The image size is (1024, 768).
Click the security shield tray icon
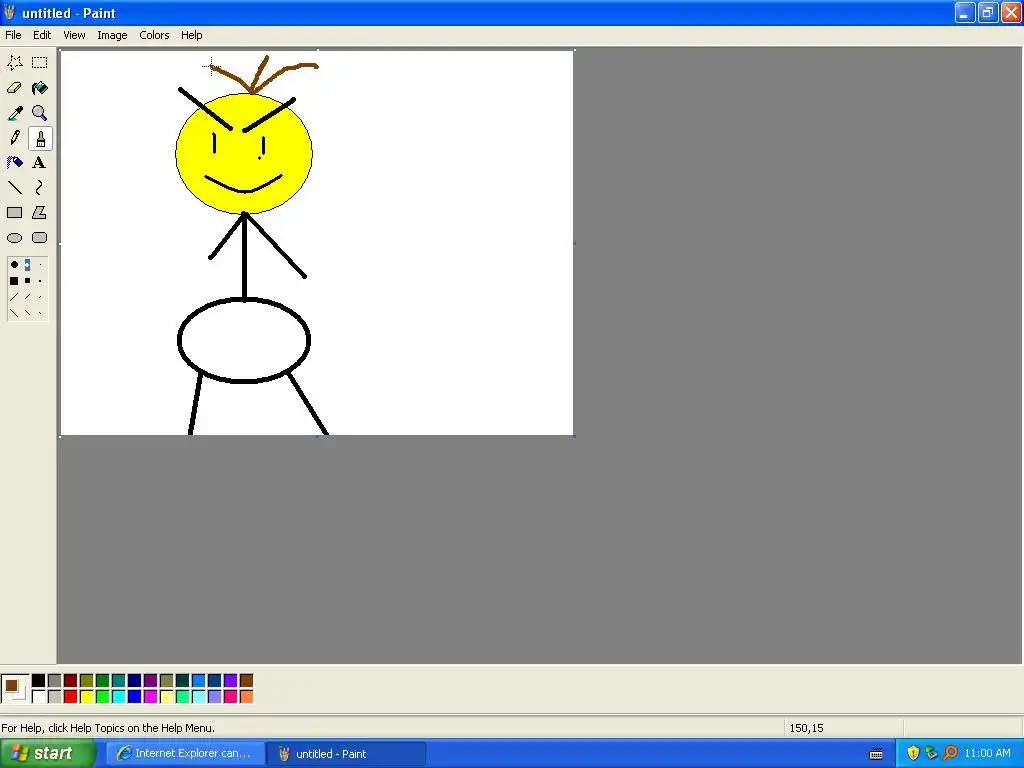pyautogui.click(x=913, y=754)
